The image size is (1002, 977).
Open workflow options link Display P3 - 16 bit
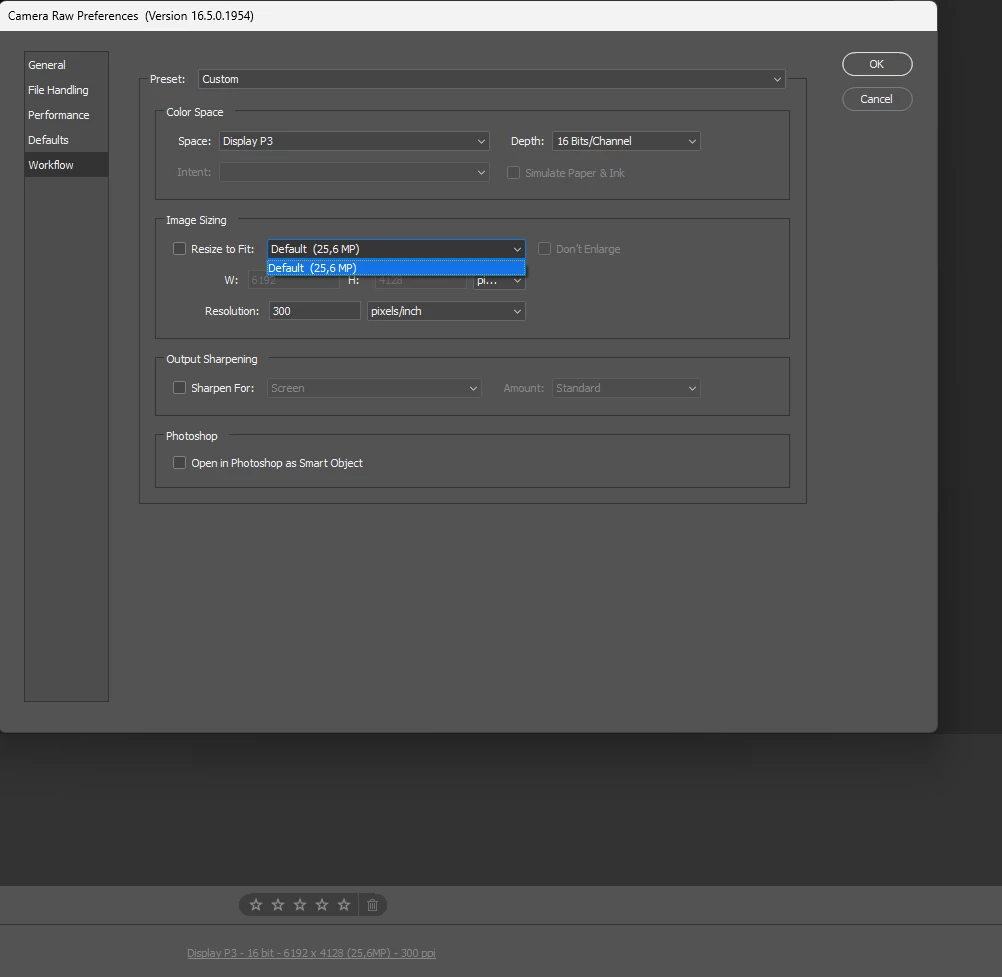311,953
